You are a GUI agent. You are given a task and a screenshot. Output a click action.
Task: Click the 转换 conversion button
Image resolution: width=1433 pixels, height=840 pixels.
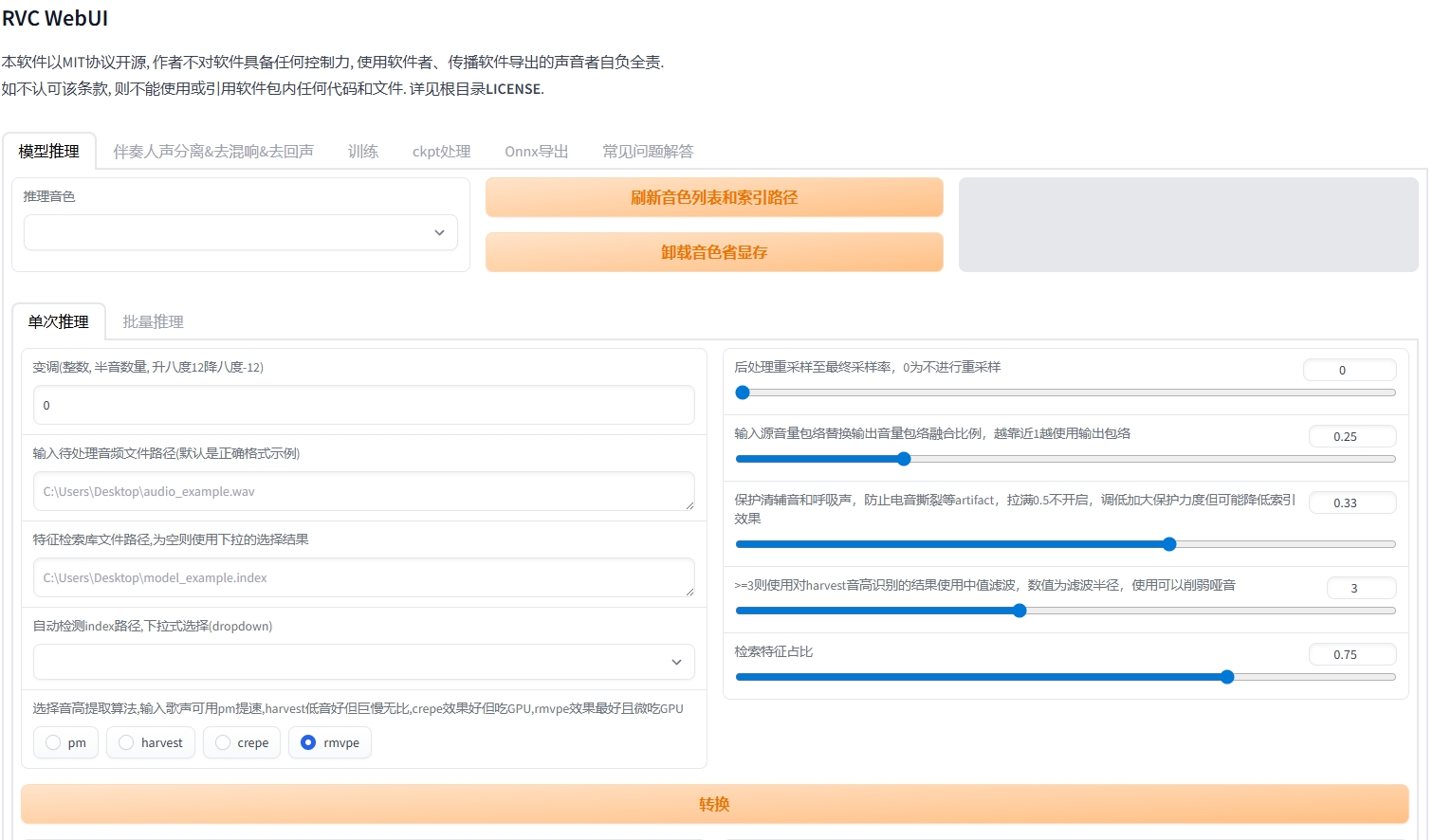[x=714, y=804]
